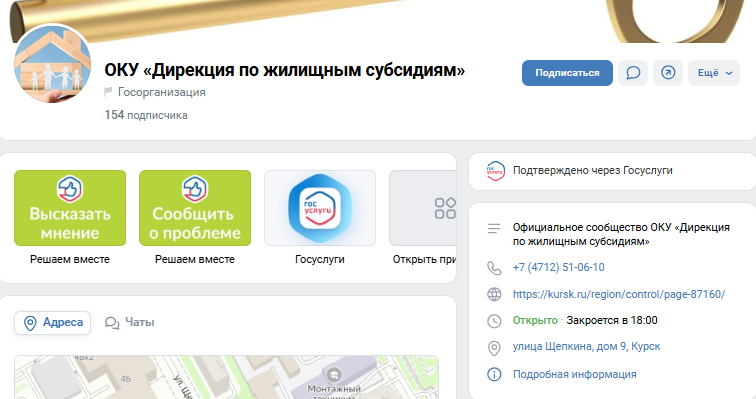Click the Официальное сообщество description text
The image size is (756, 399).
coord(621,234)
